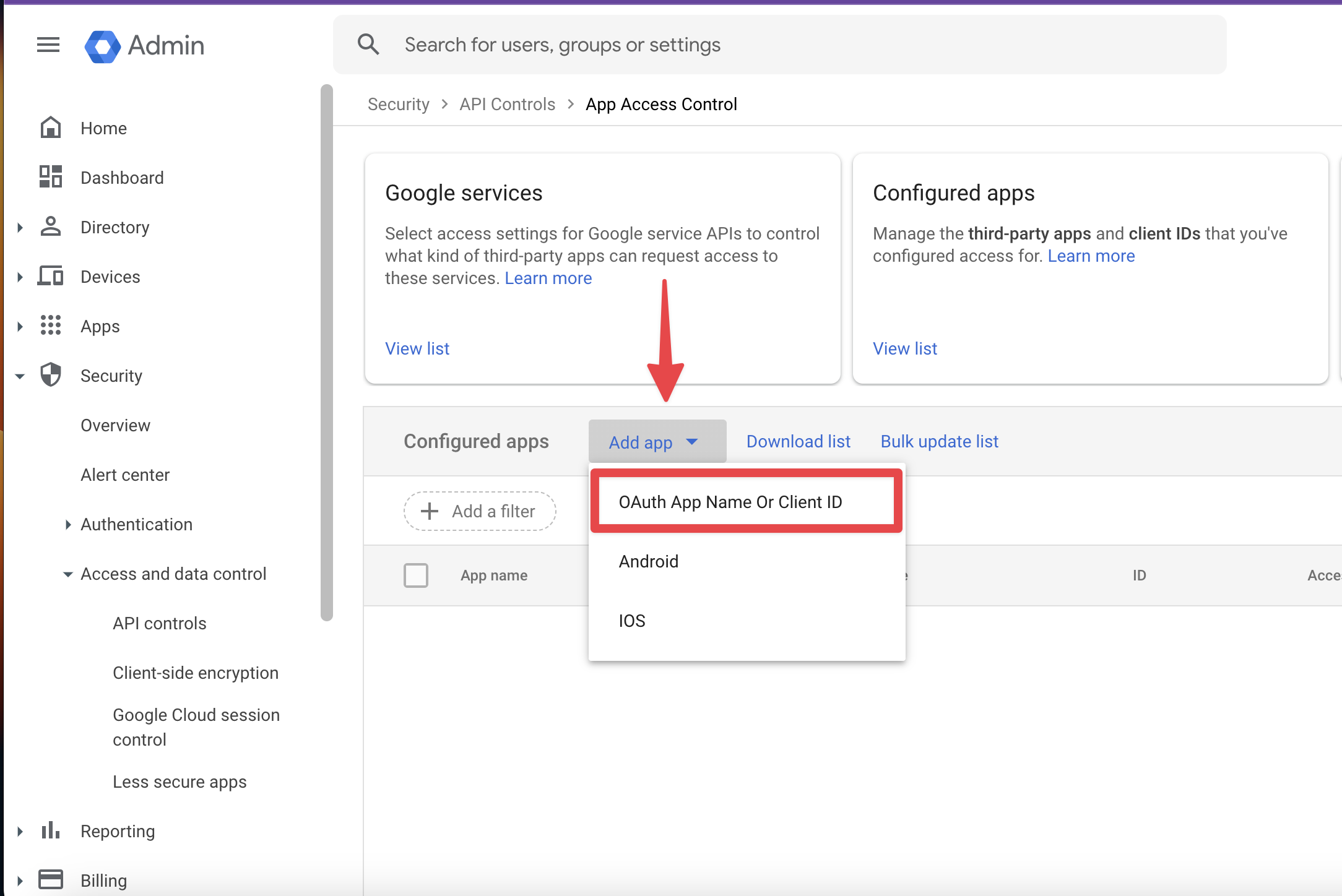1342x896 pixels.
Task: Click the Dashboard grid icon
Action: pos(51,177)
